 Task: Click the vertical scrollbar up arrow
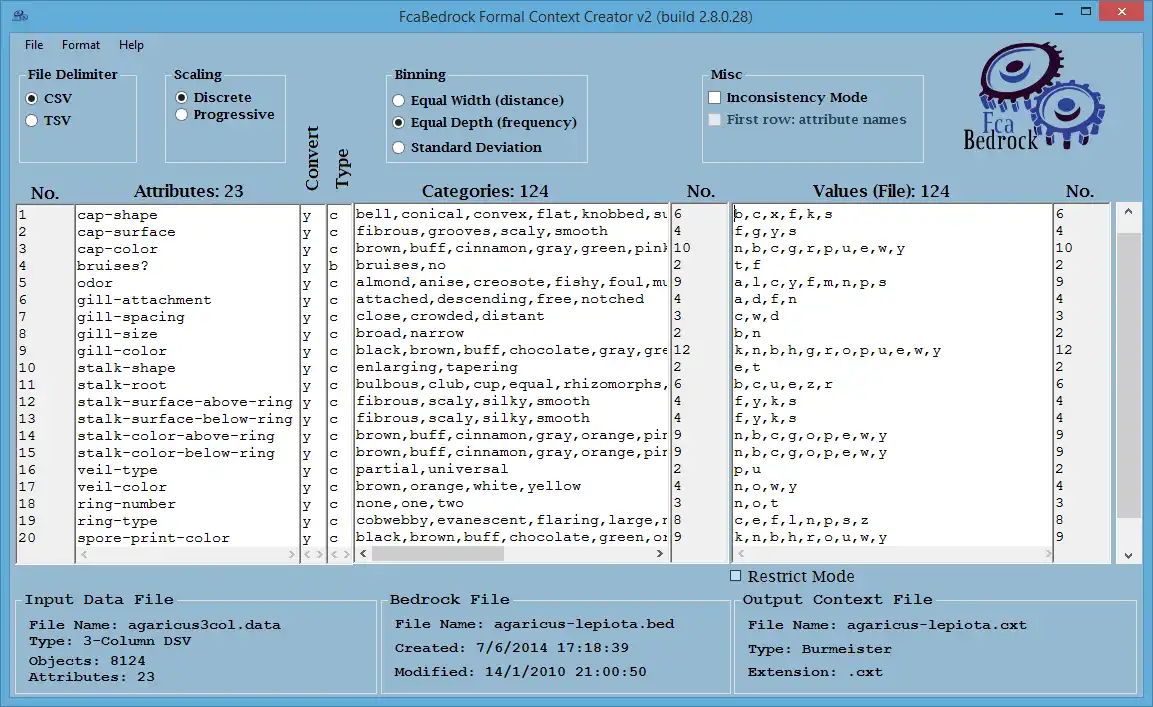1128,212
